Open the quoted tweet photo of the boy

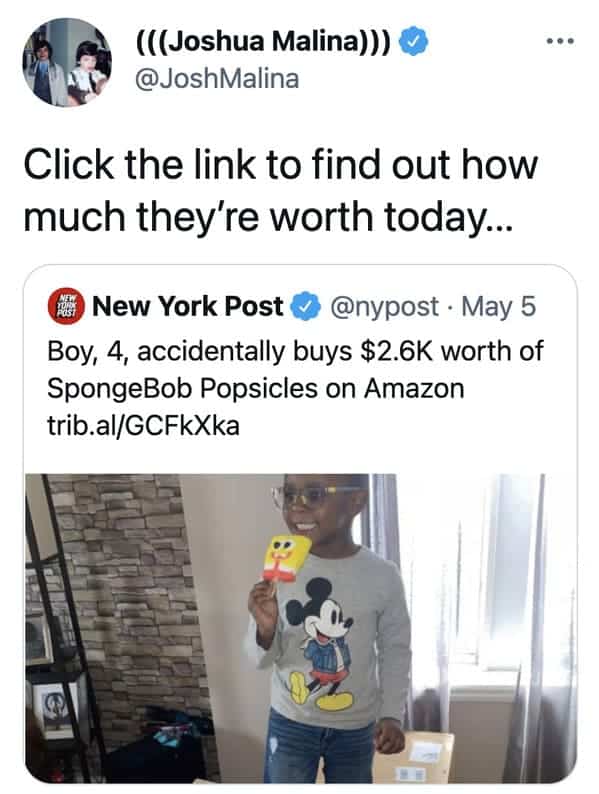click(x=301, y=628)
